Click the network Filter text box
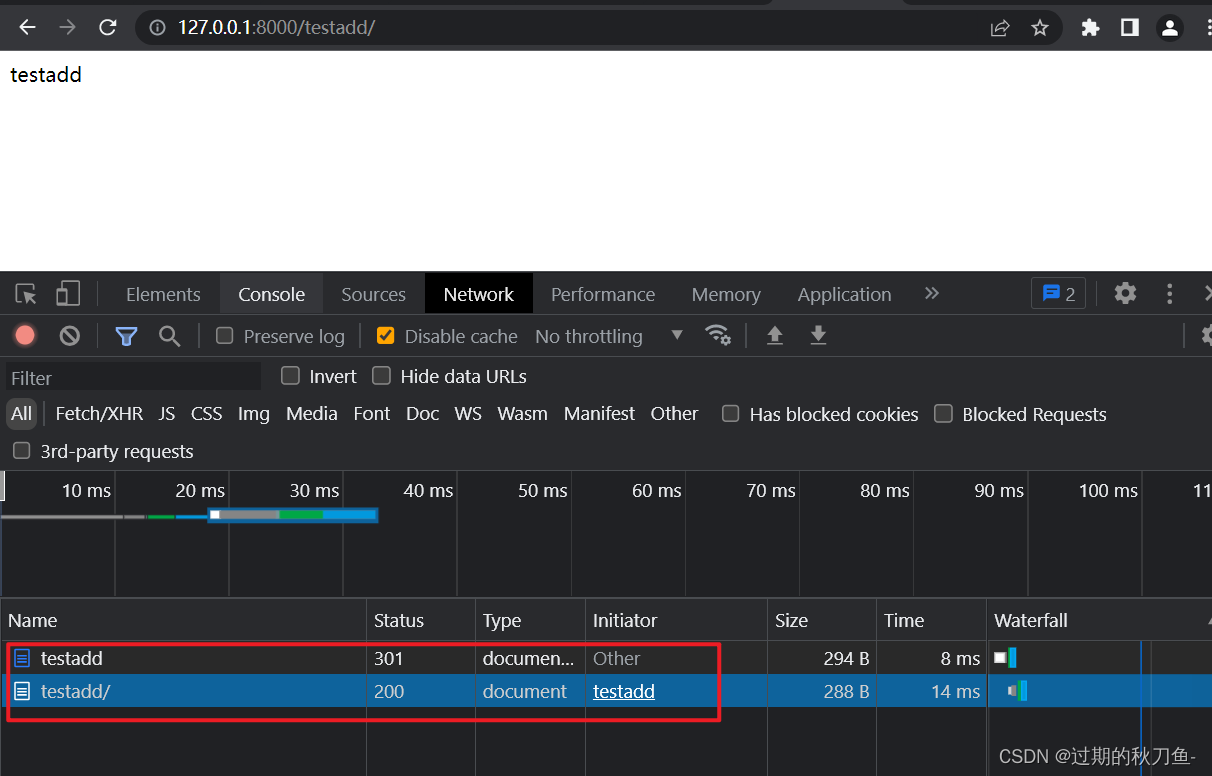Image resolution: width=1212 pixels, height=776 pixels. tap(133, 377)
